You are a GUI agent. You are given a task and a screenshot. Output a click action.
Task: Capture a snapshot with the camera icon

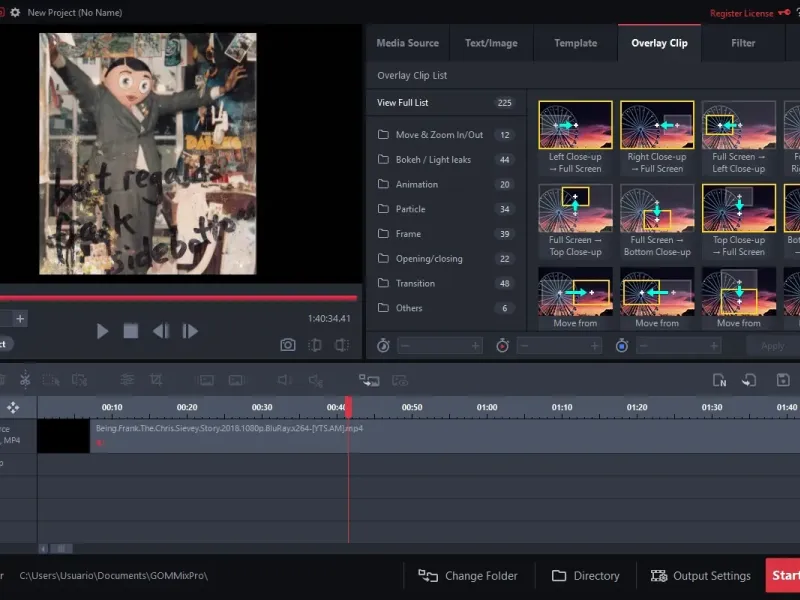point(288,345)
